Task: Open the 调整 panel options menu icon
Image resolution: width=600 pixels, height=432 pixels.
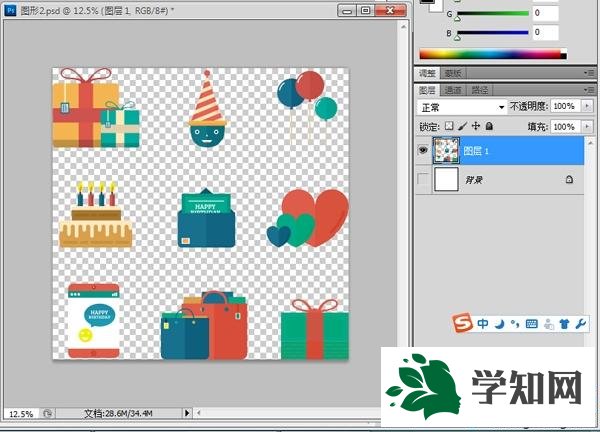Action: point(589,73)
